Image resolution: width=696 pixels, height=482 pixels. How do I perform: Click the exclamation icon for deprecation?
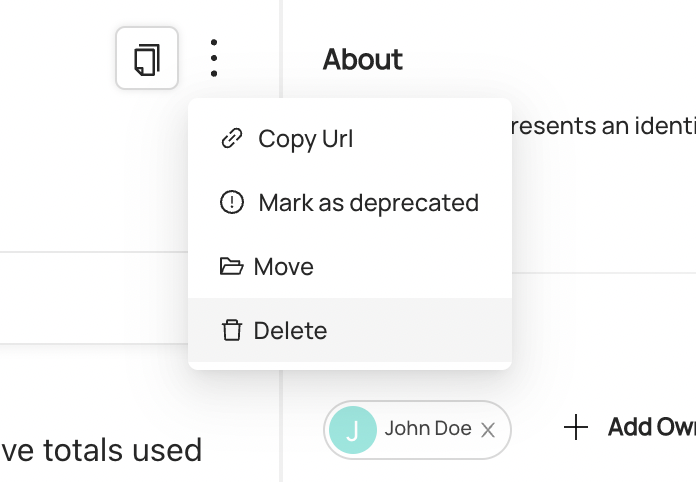click(x=231, y=203)
